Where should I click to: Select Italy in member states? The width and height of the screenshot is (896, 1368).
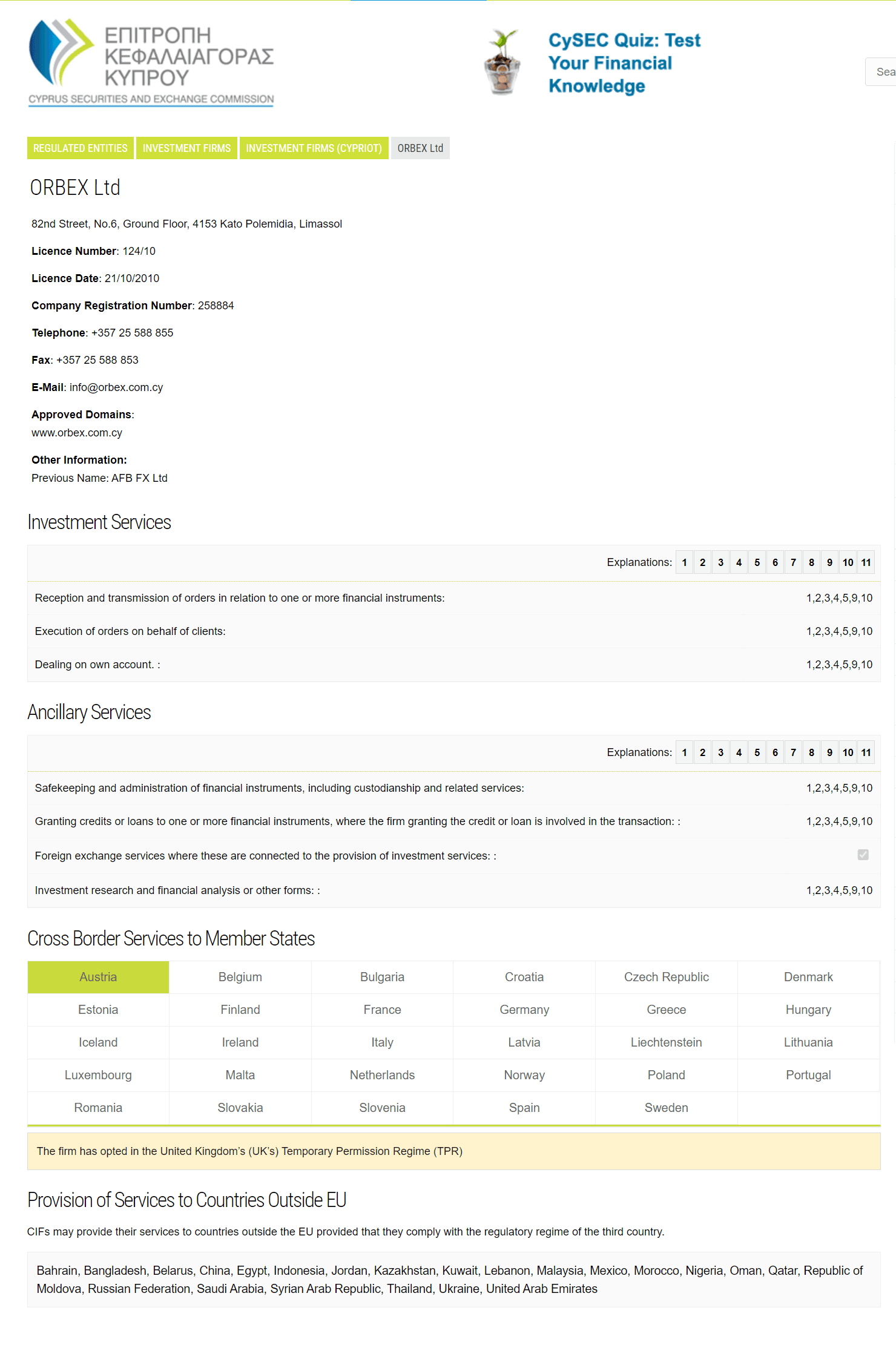(x=382, y=1042)
